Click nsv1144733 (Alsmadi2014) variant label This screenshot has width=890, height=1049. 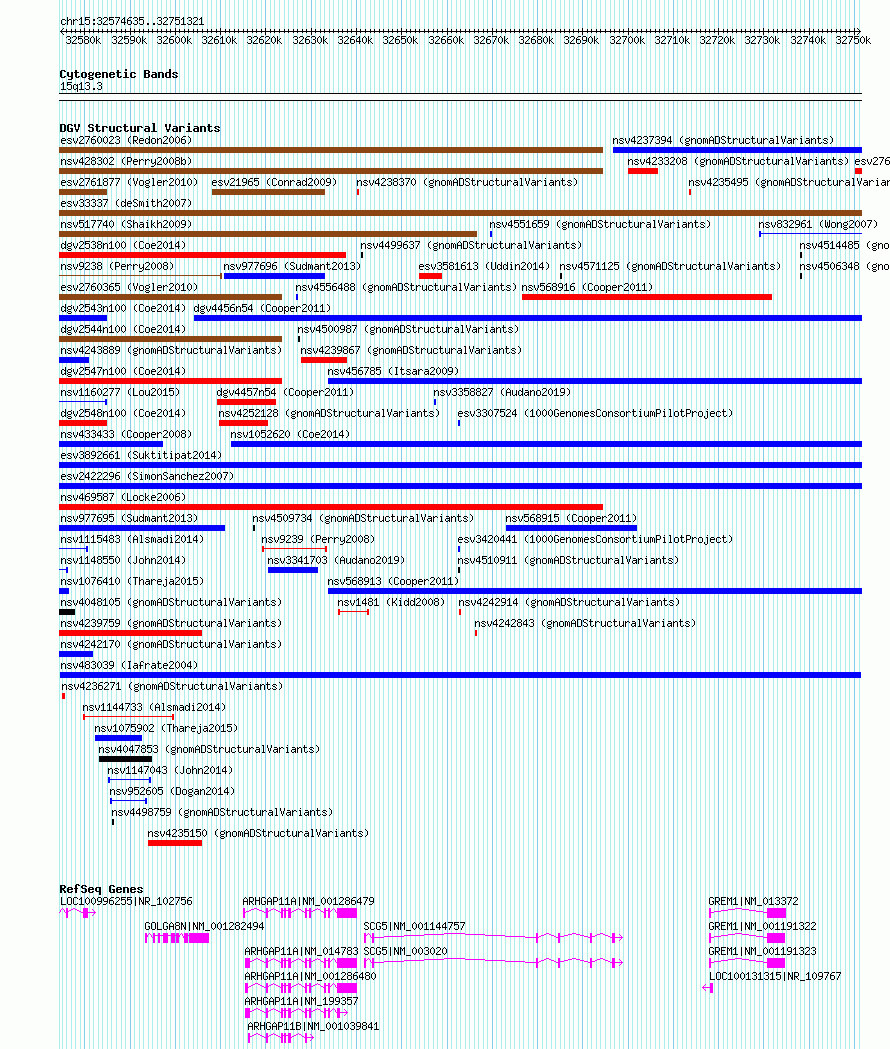click(x=154, y=707)
